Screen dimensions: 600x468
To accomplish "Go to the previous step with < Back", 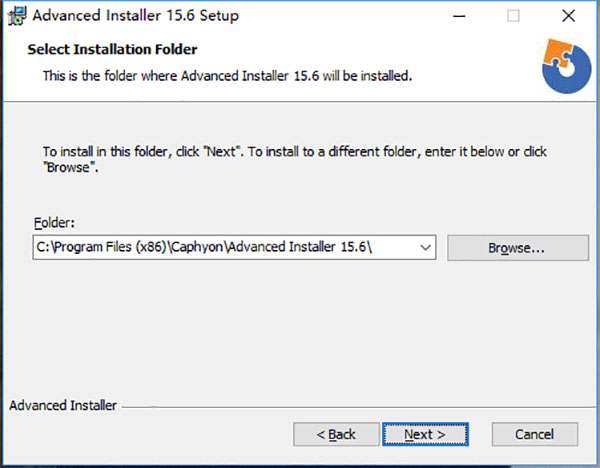I will click(x=336, y=434).
